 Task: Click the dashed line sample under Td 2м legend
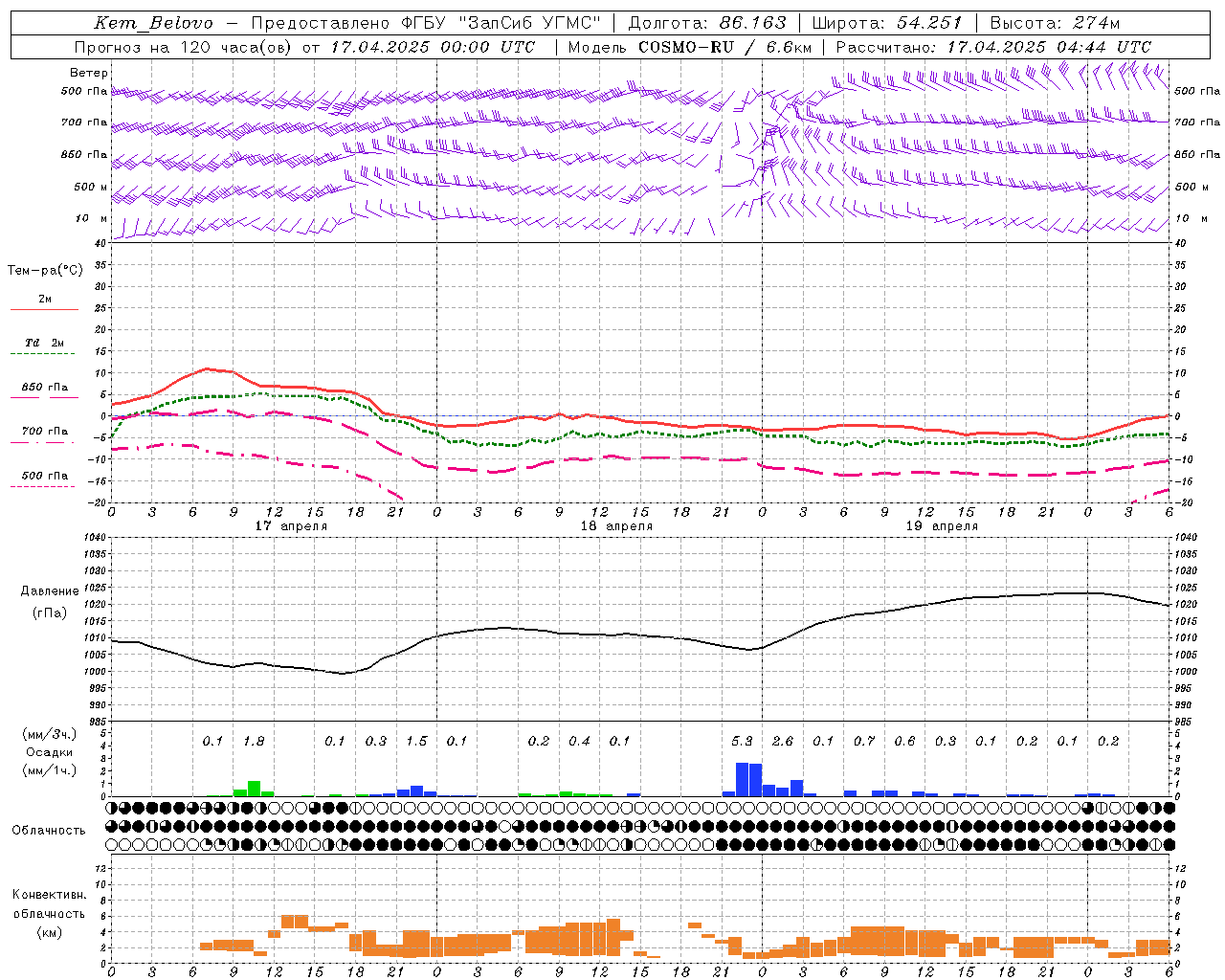[x=43, y=353]
